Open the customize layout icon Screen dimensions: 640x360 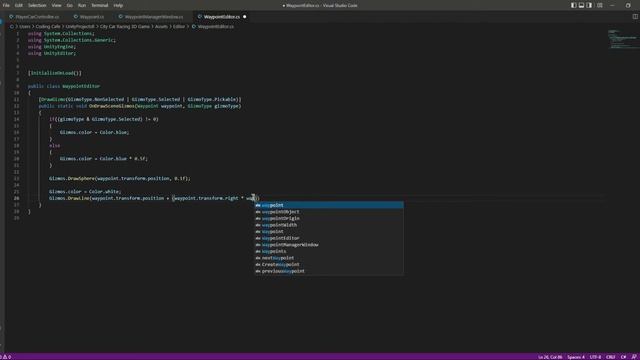[x=600, y=5]
